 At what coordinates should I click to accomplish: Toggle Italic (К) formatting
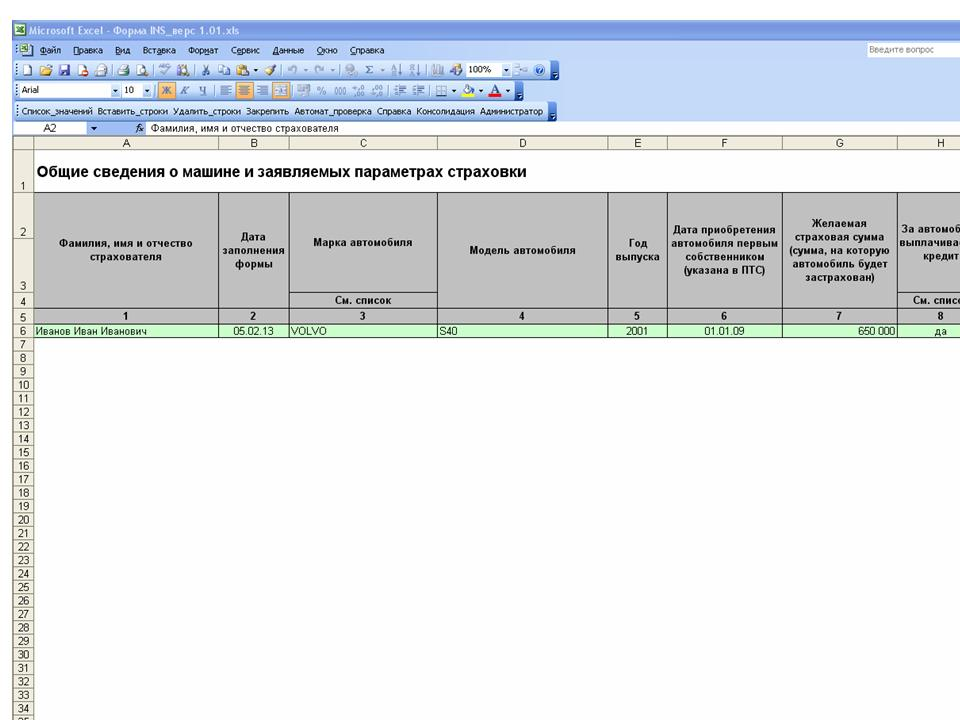coord(184,91)
